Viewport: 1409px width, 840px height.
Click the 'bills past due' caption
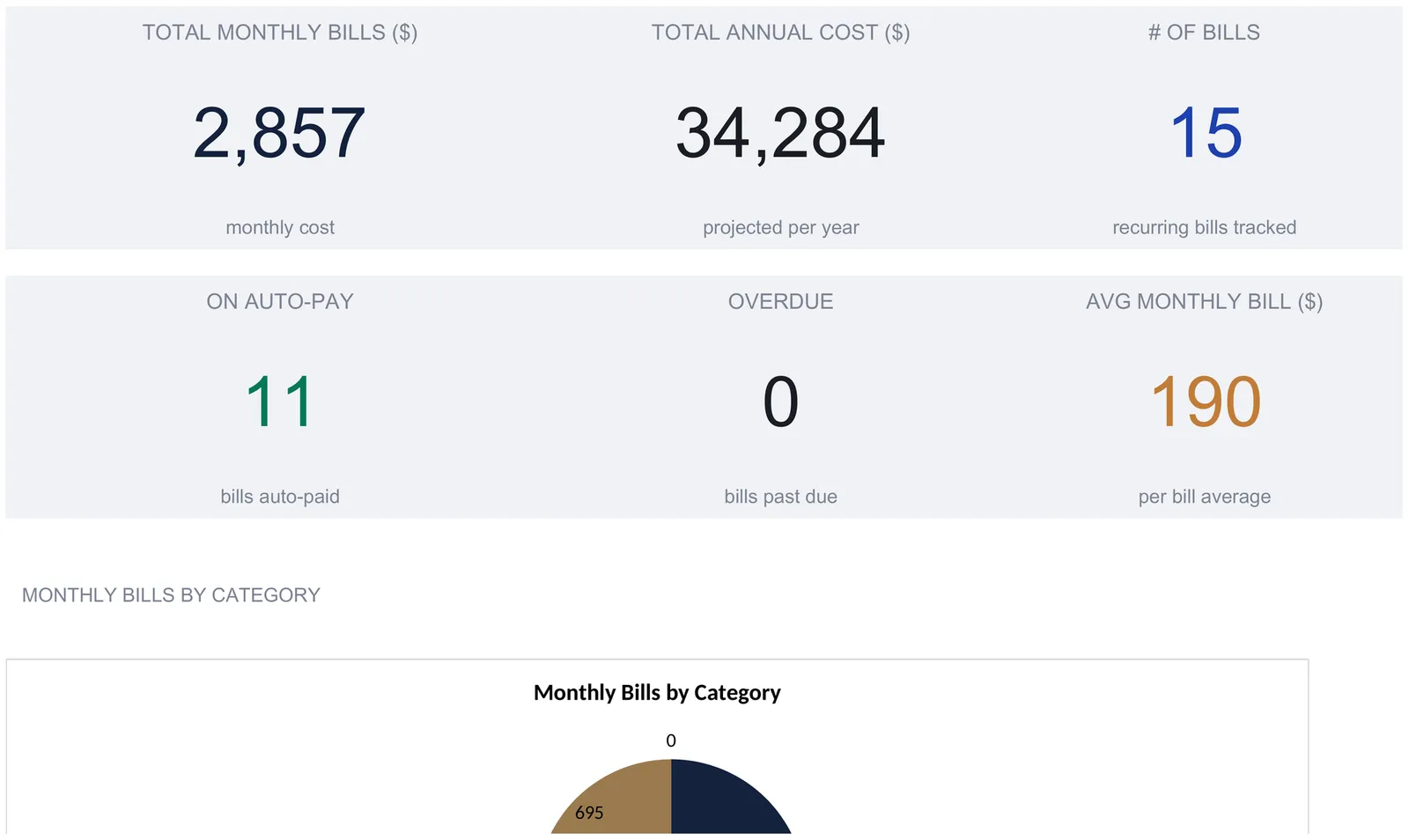[780, 497]
